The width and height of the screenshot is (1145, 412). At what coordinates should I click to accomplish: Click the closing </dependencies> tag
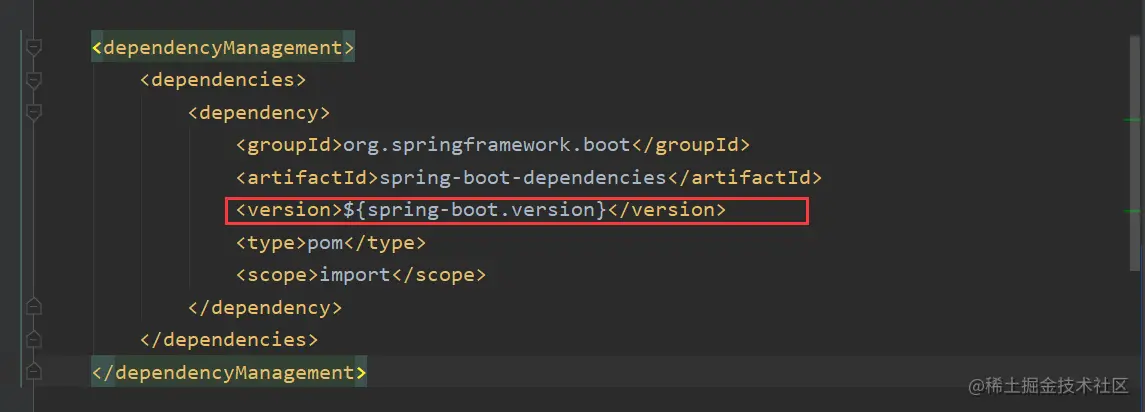tap(229, 340)
